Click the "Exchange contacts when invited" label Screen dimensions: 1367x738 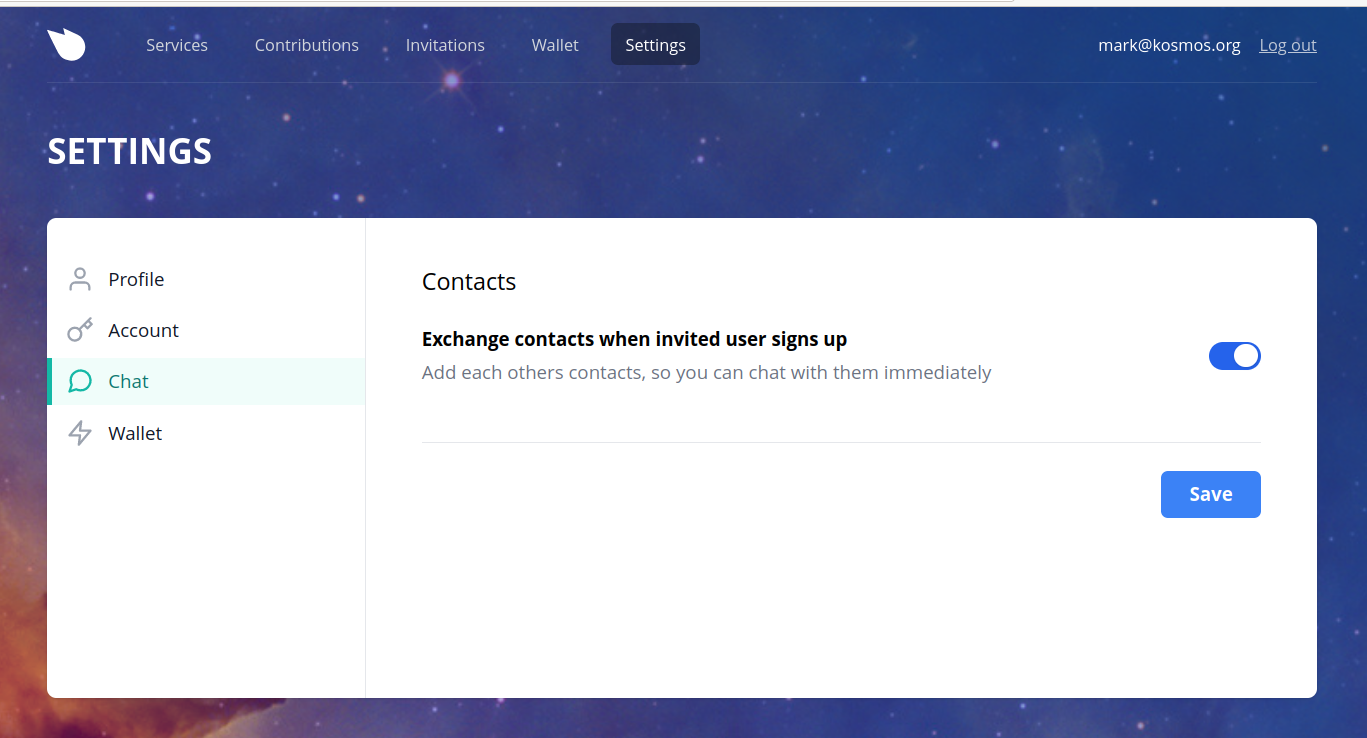(634, 339)
